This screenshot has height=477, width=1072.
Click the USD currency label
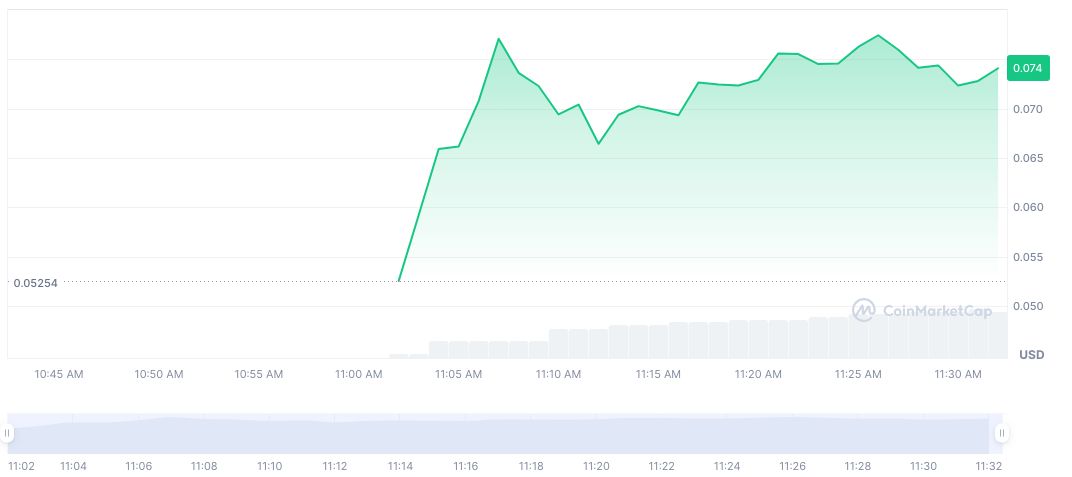coord(1032,355)
